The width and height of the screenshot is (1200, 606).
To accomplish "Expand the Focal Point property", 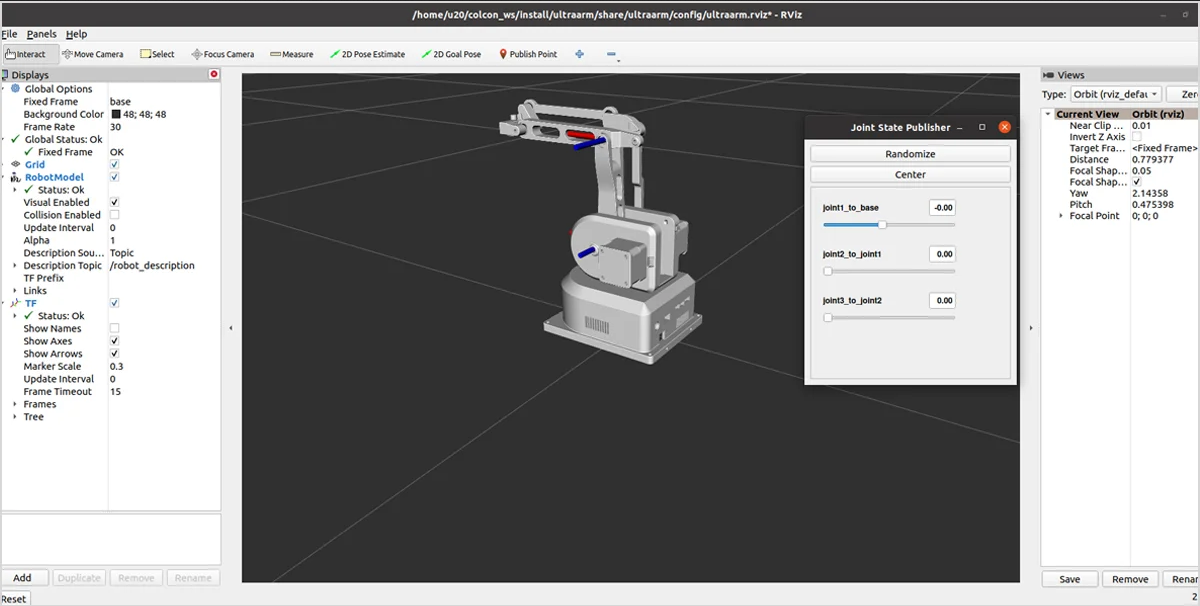I will tap(1061, 216).
